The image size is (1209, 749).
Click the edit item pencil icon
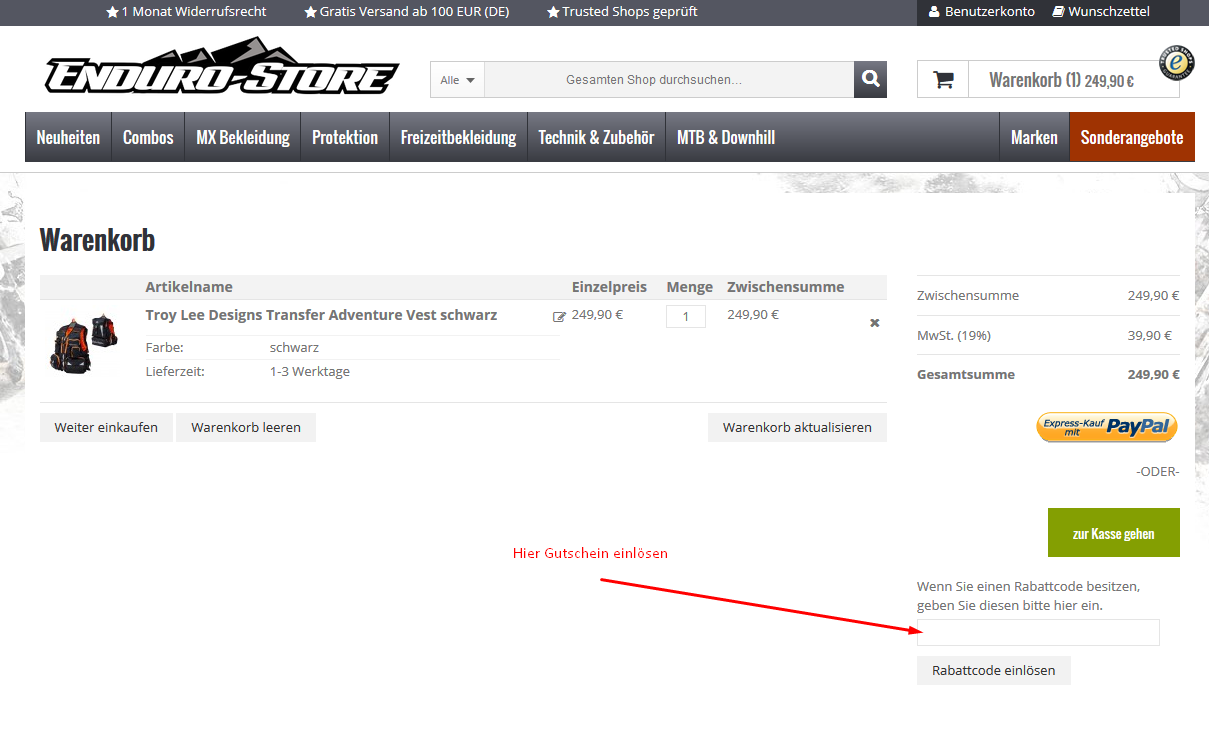coord(559,317)
